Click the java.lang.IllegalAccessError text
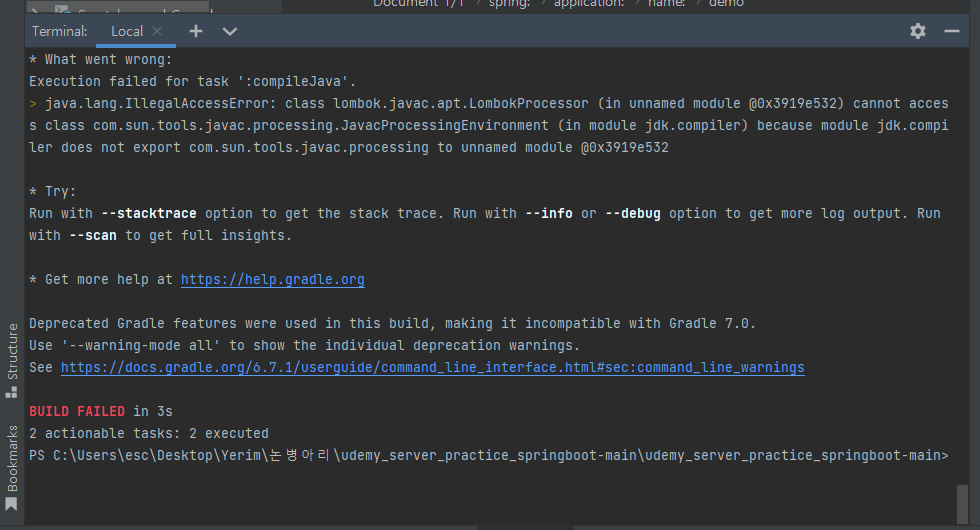The height and width of the screenshot is (530, 980). coord(160,104)
